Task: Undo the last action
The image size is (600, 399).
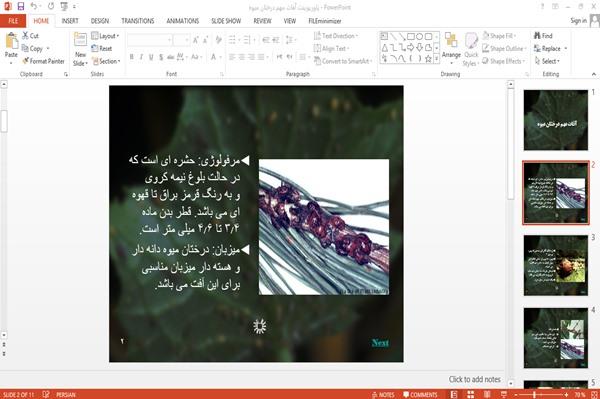Action: click(34, 6)
